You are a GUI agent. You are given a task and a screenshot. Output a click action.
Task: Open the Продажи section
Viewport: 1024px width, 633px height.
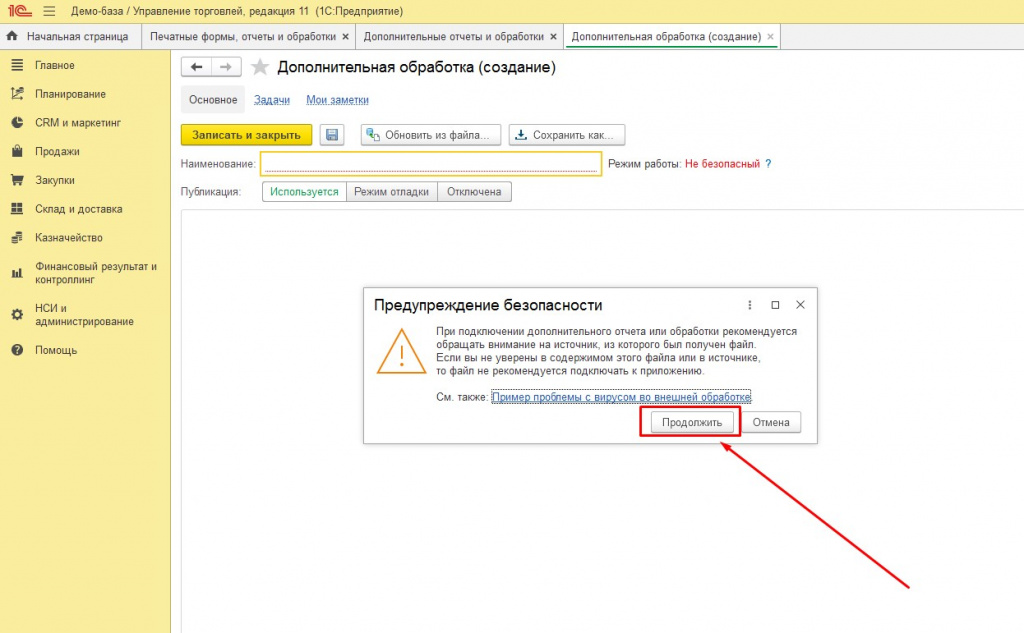[x=57, y=152]
